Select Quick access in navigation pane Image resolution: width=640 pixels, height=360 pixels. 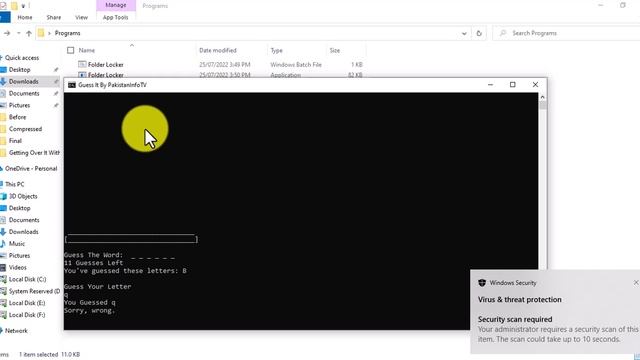pos(22,58)
